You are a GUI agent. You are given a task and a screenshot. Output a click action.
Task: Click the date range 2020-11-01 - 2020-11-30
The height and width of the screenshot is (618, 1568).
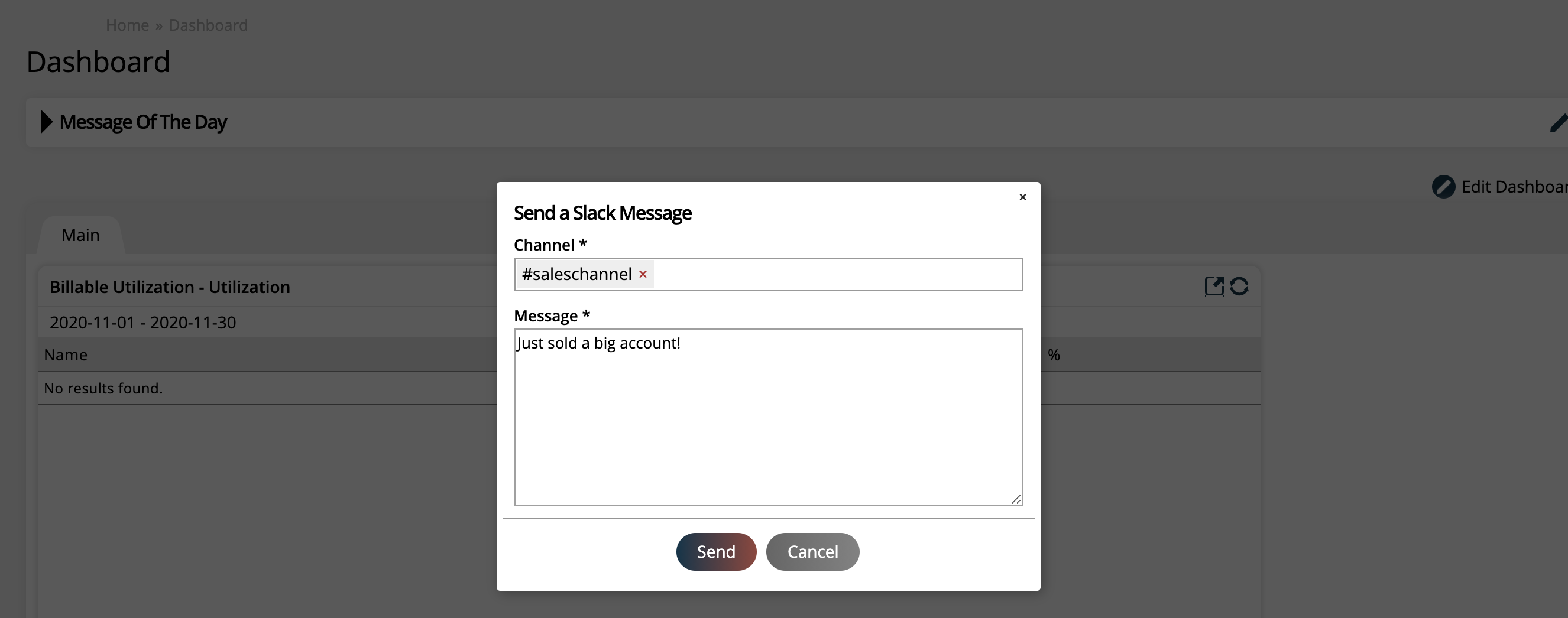[x=142, y=323]
